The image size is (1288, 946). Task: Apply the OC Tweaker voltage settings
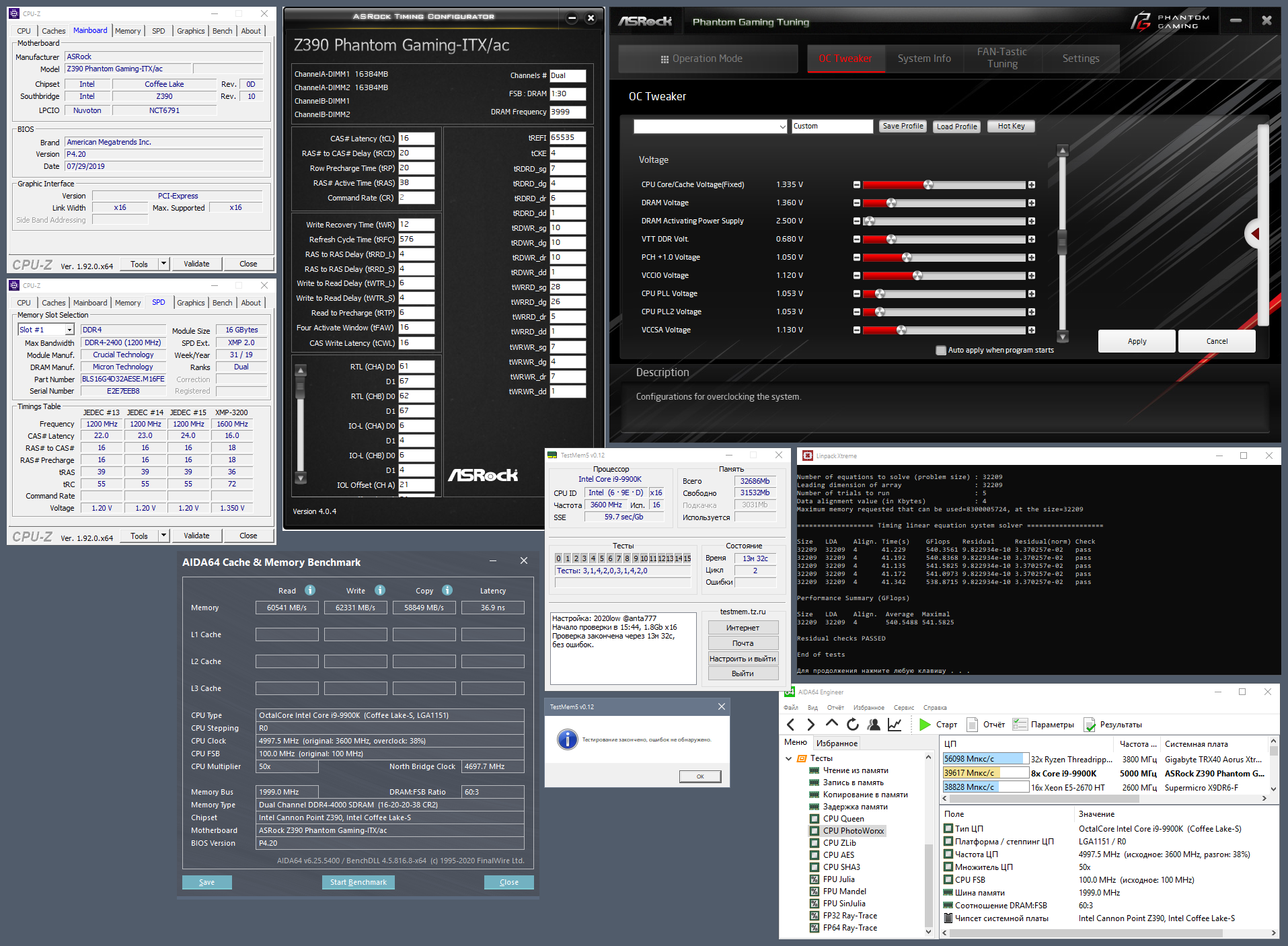click(1137, 341)
